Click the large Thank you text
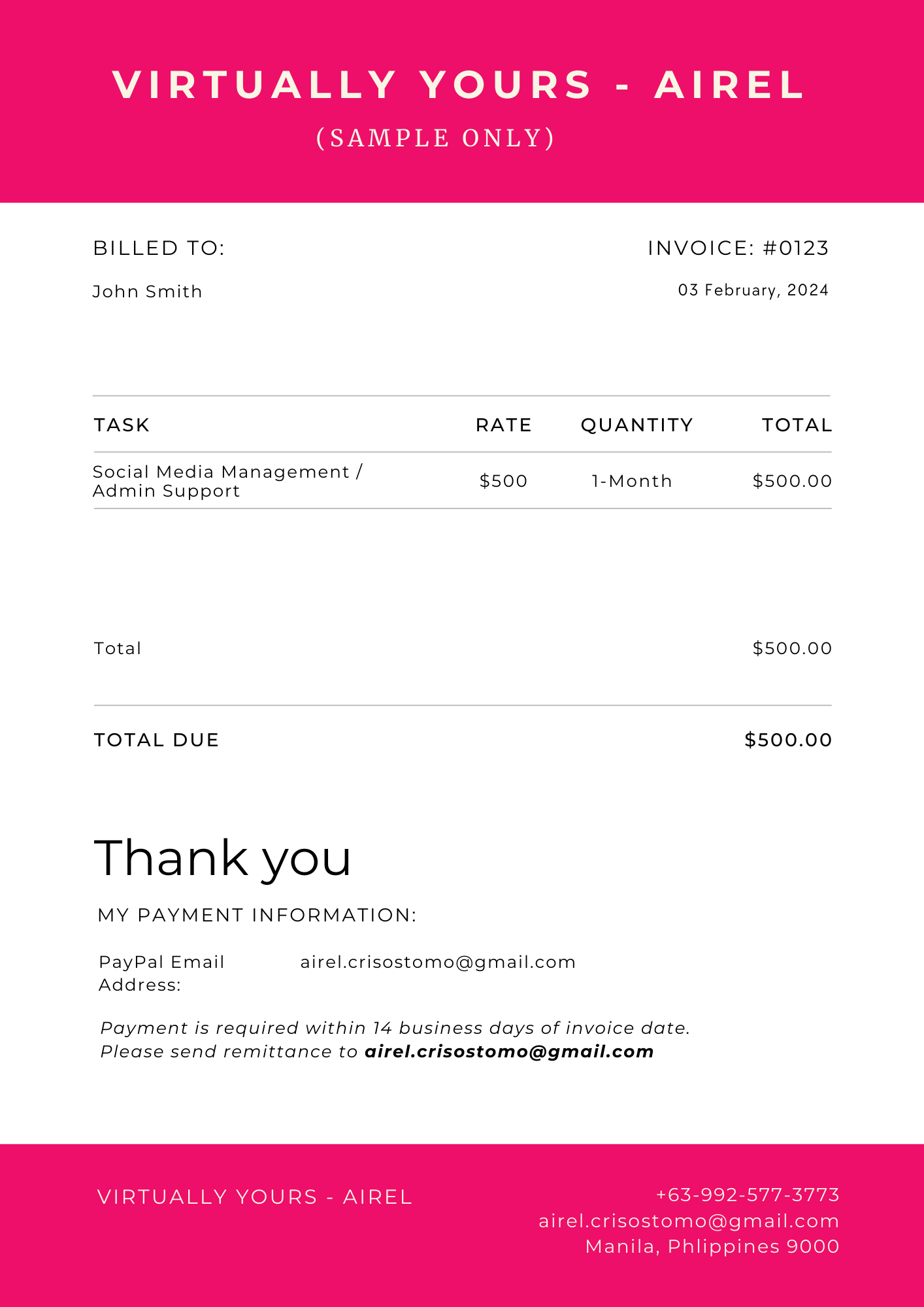Image resolution: width=924 pixels, height=1307 pixels. 223,858
